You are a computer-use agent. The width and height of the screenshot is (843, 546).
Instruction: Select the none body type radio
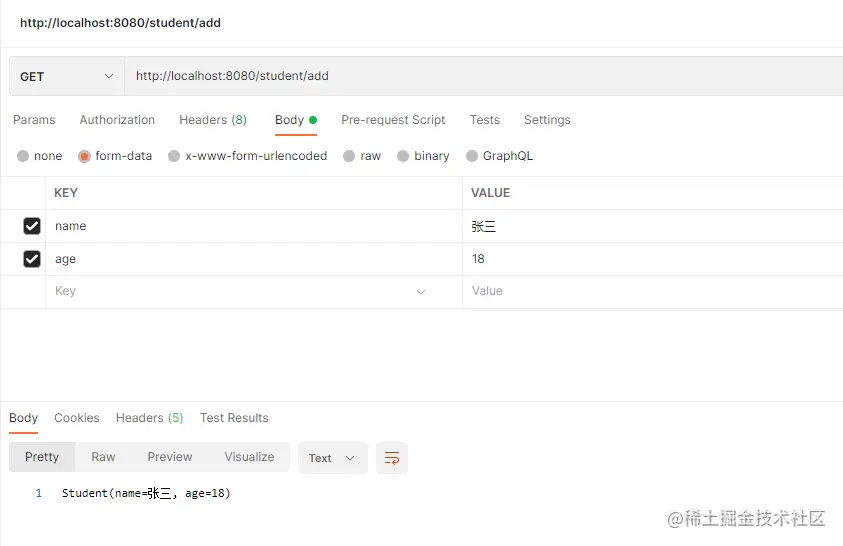coord(23,156)
